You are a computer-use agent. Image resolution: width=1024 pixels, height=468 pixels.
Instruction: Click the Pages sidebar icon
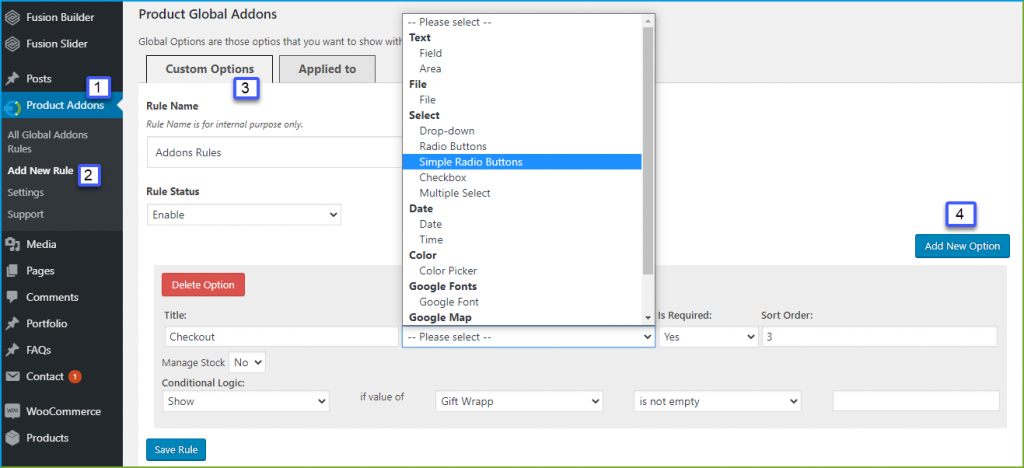(11, 271)
